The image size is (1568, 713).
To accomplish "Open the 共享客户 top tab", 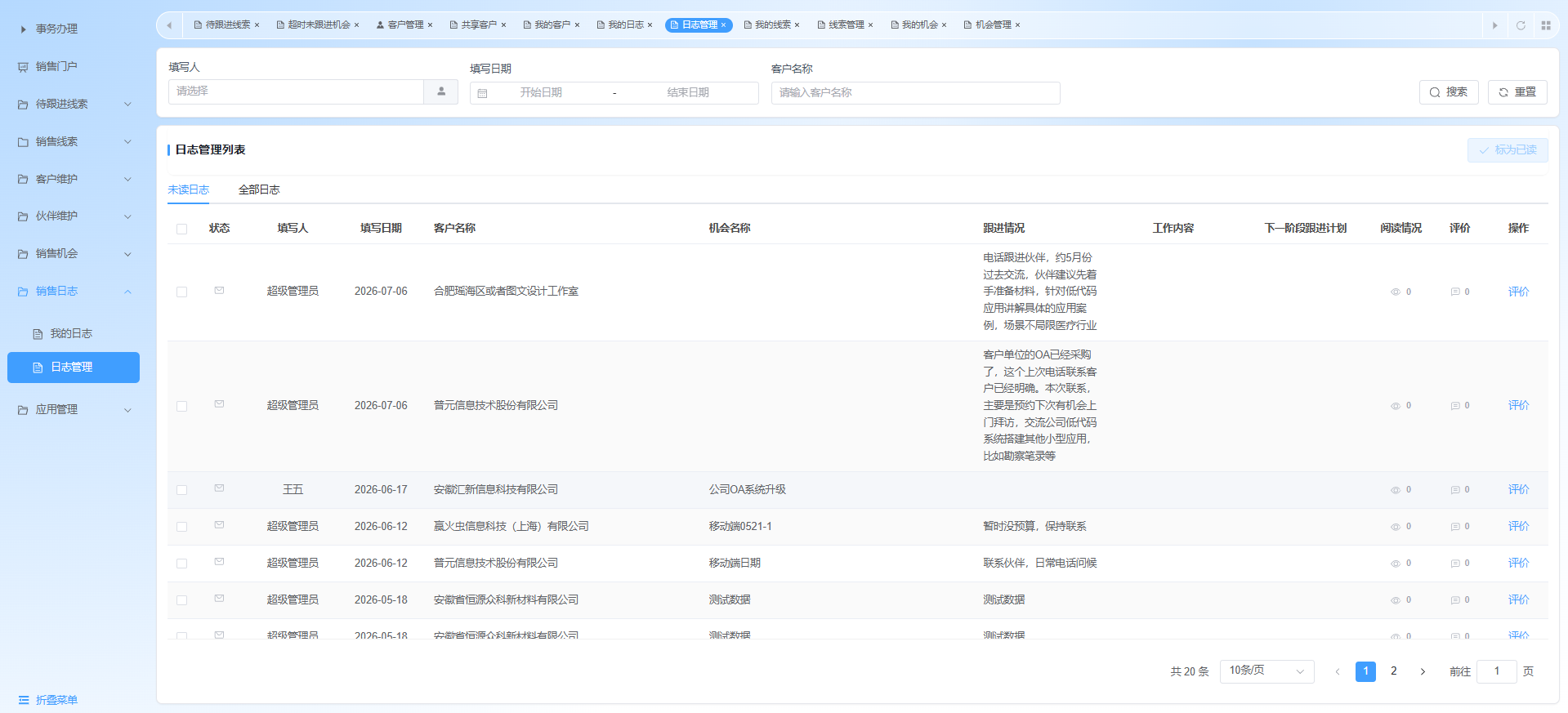I will [x=478, y=25].
